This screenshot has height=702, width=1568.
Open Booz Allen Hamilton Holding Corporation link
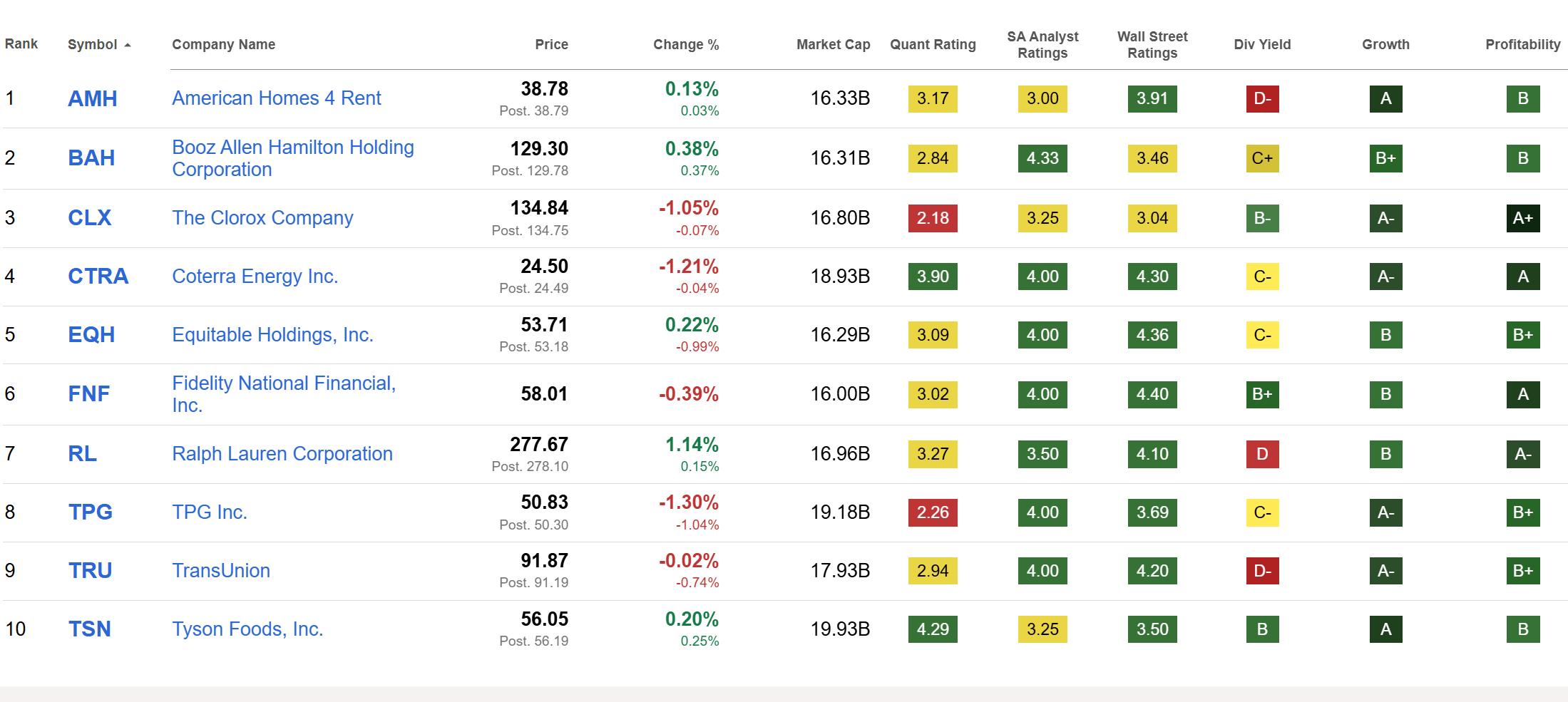[293, 158]
